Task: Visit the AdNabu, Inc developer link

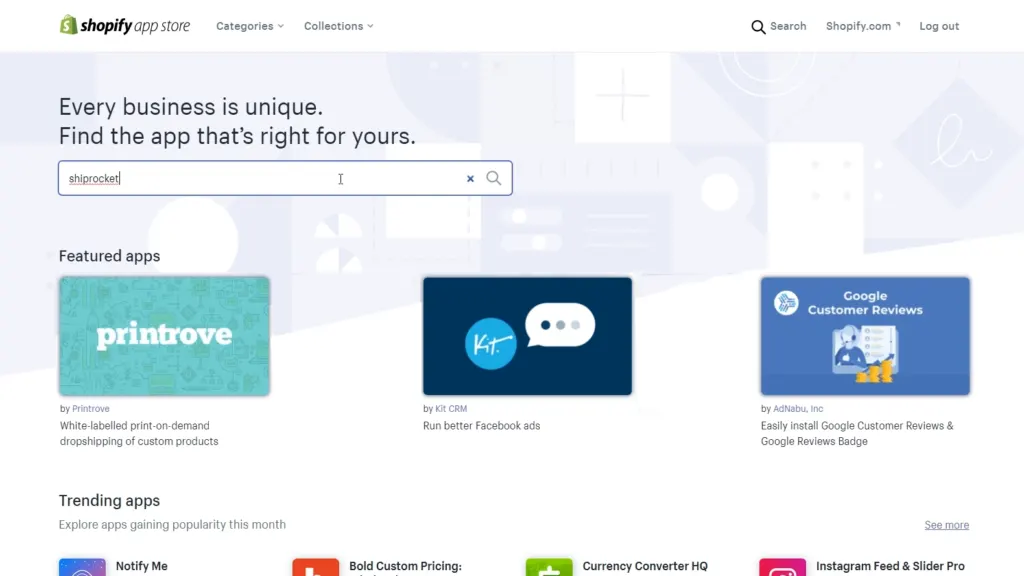Action: 798,408
